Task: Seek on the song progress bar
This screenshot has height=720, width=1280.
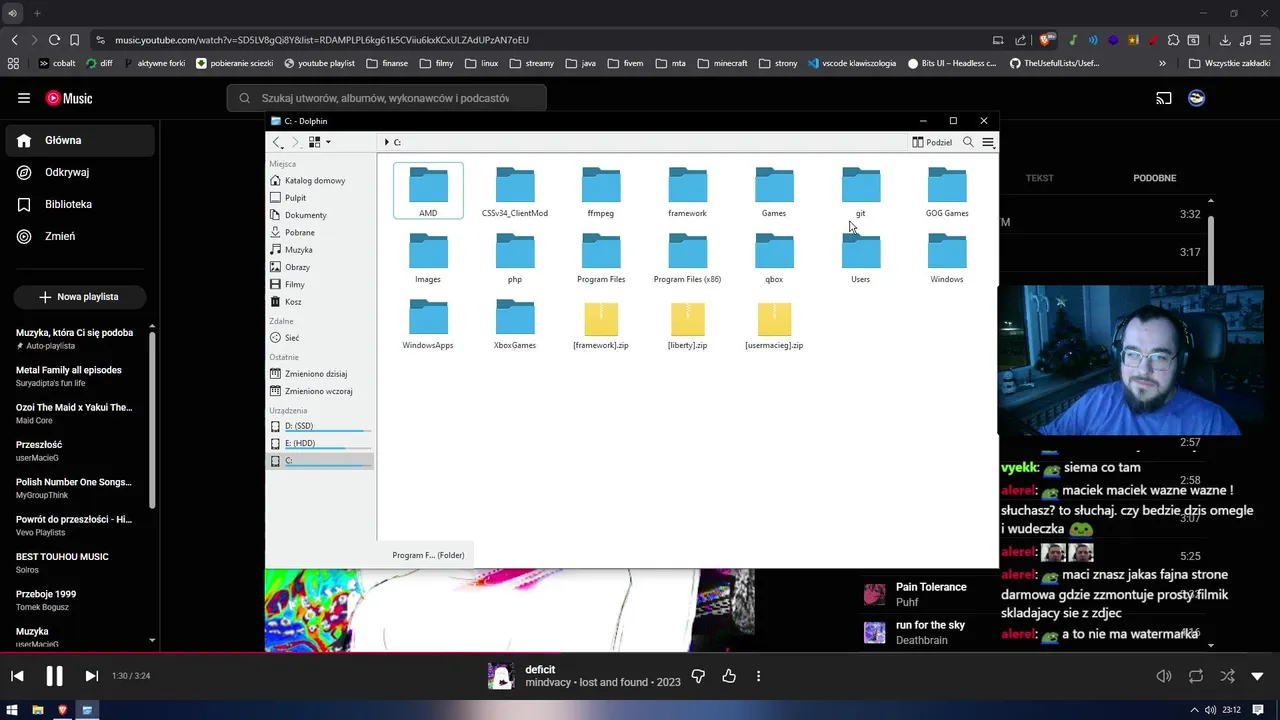Action: tap(640, 653)
